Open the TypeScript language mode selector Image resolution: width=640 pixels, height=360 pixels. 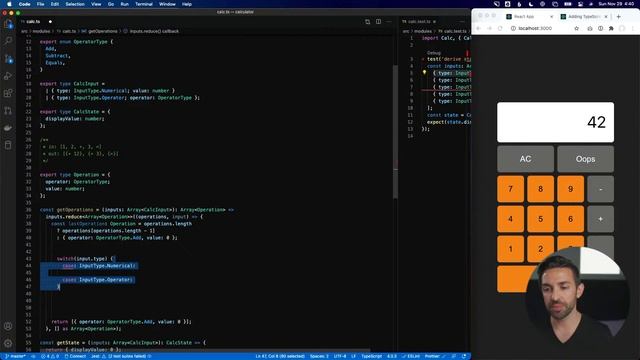[371, 356]
